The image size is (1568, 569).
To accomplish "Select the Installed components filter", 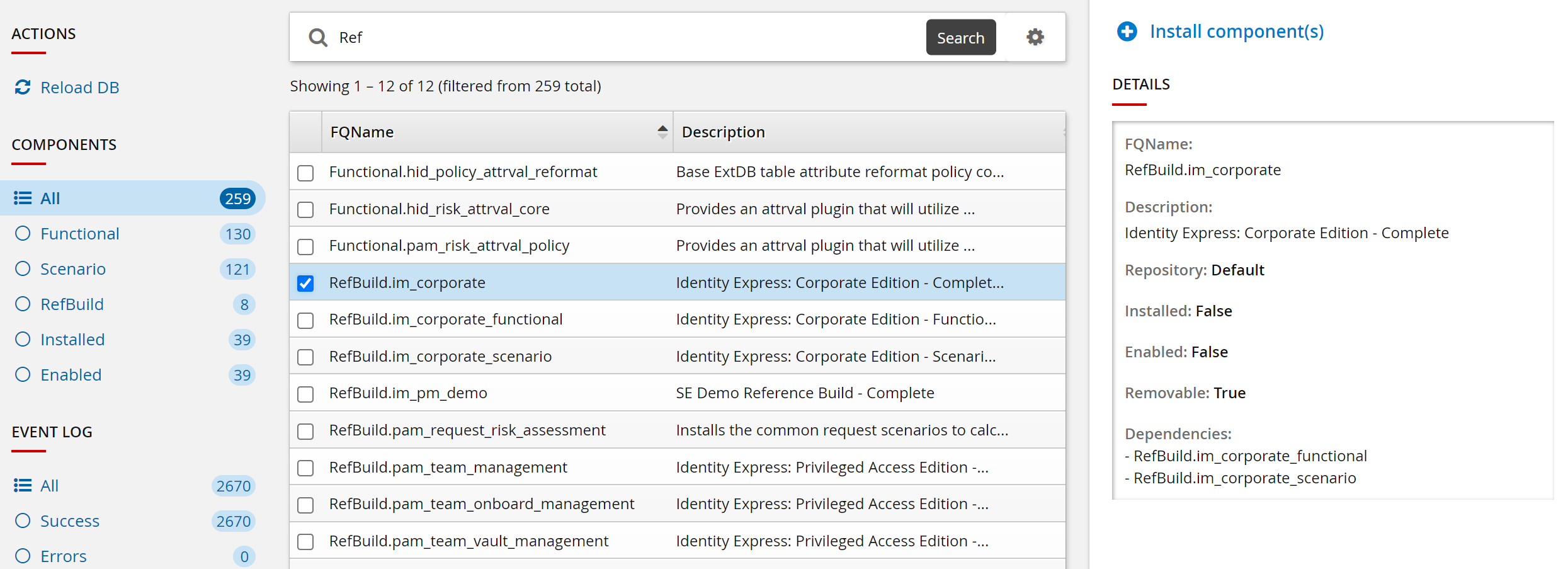I will click(23, 340).
